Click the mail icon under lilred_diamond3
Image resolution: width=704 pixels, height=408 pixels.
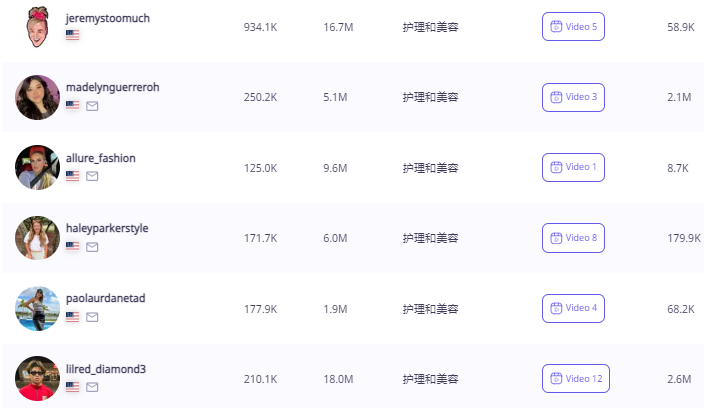(x=92, y=387)
